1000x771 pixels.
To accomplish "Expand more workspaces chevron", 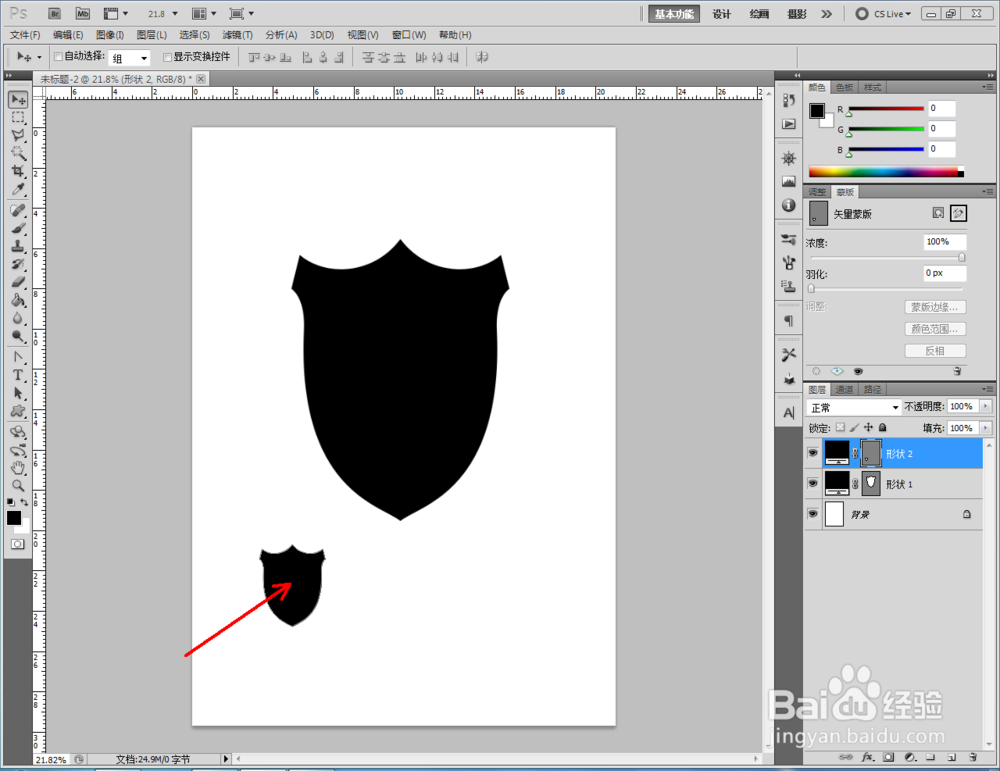I will pyautogui.click(x=827, y=14).
